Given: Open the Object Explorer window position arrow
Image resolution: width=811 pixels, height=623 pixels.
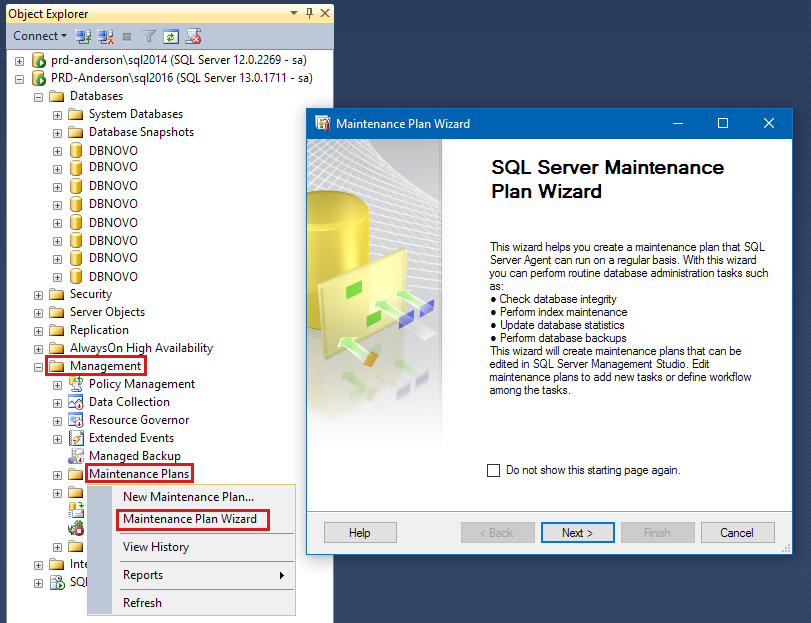Looking at the screenshot, I should [x=294, y=13].
